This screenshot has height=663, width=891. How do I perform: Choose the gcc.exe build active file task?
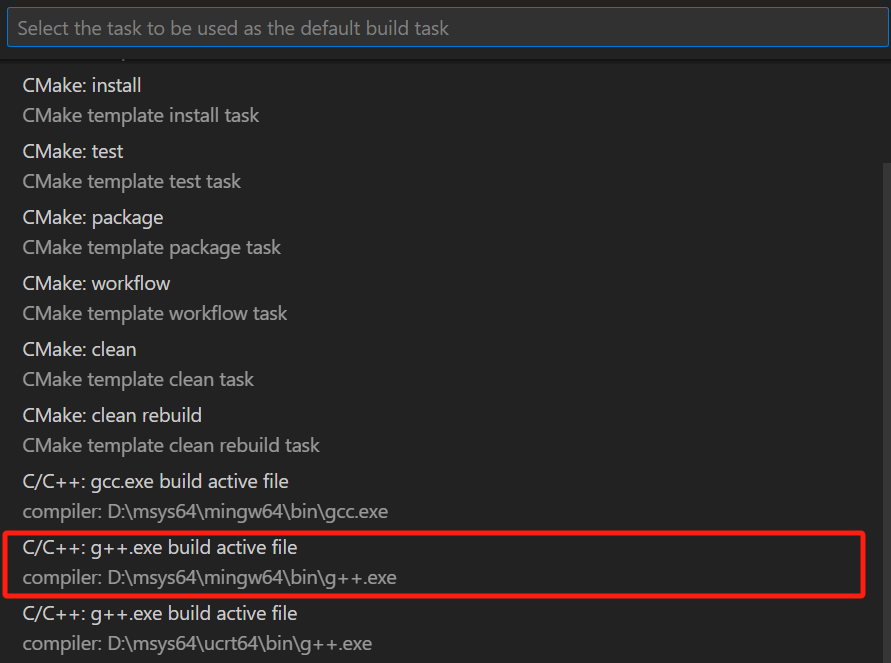(x=155, y=481)
